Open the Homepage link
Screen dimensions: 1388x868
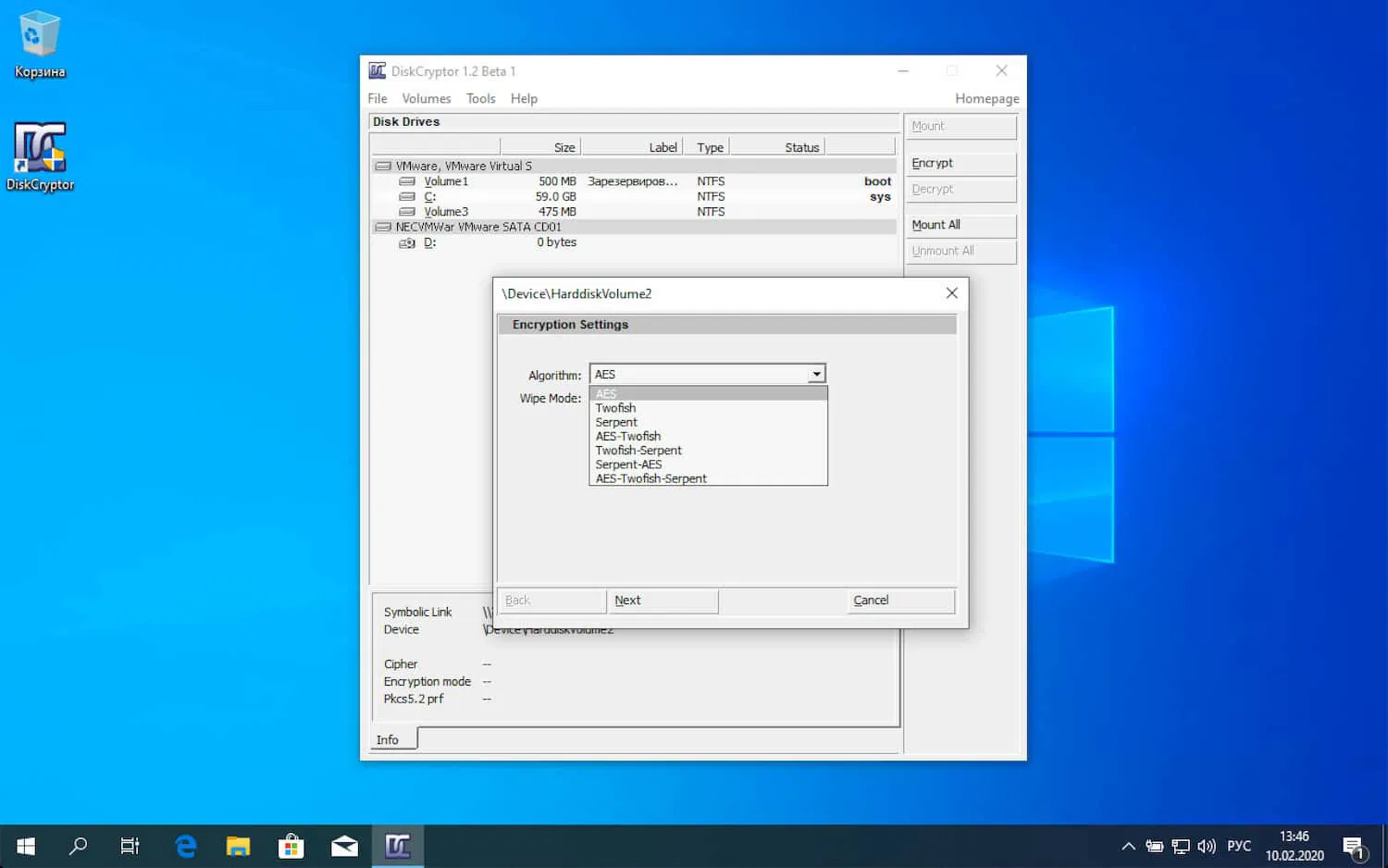pyautogui.click(x=986, y=98)
